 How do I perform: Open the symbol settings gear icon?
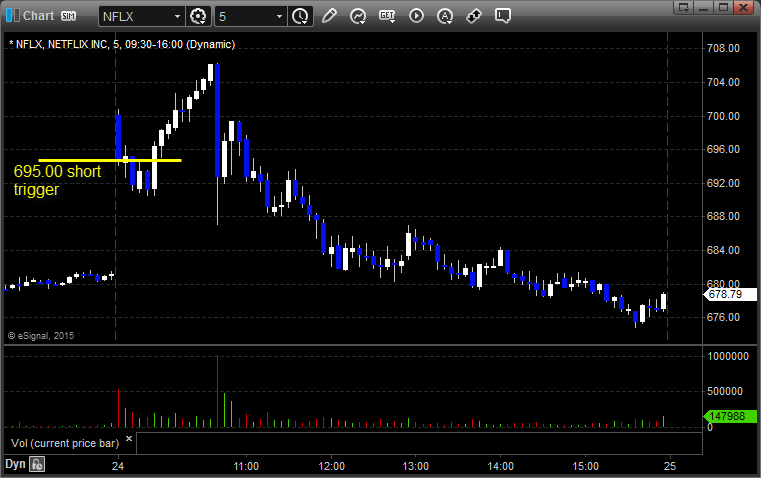pos(198,16)
